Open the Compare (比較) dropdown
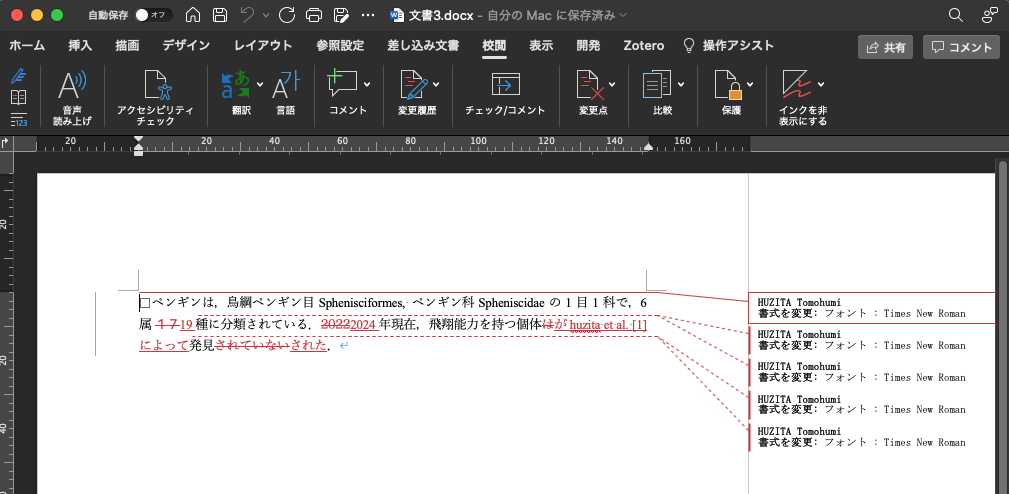This screenshot has height=494, width=1009. tap(681, 84)
